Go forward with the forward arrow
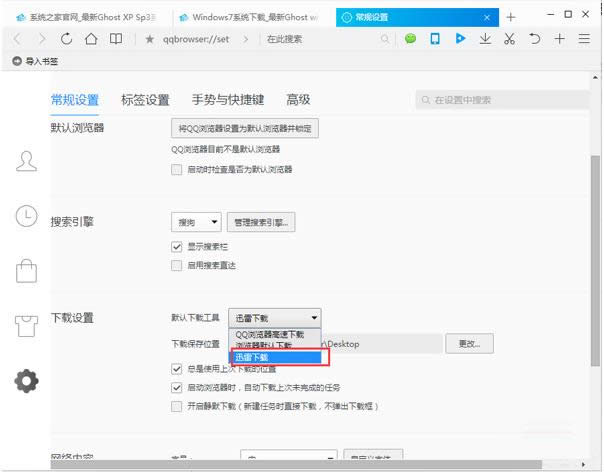The image size is (604, 474). (42, 39)
